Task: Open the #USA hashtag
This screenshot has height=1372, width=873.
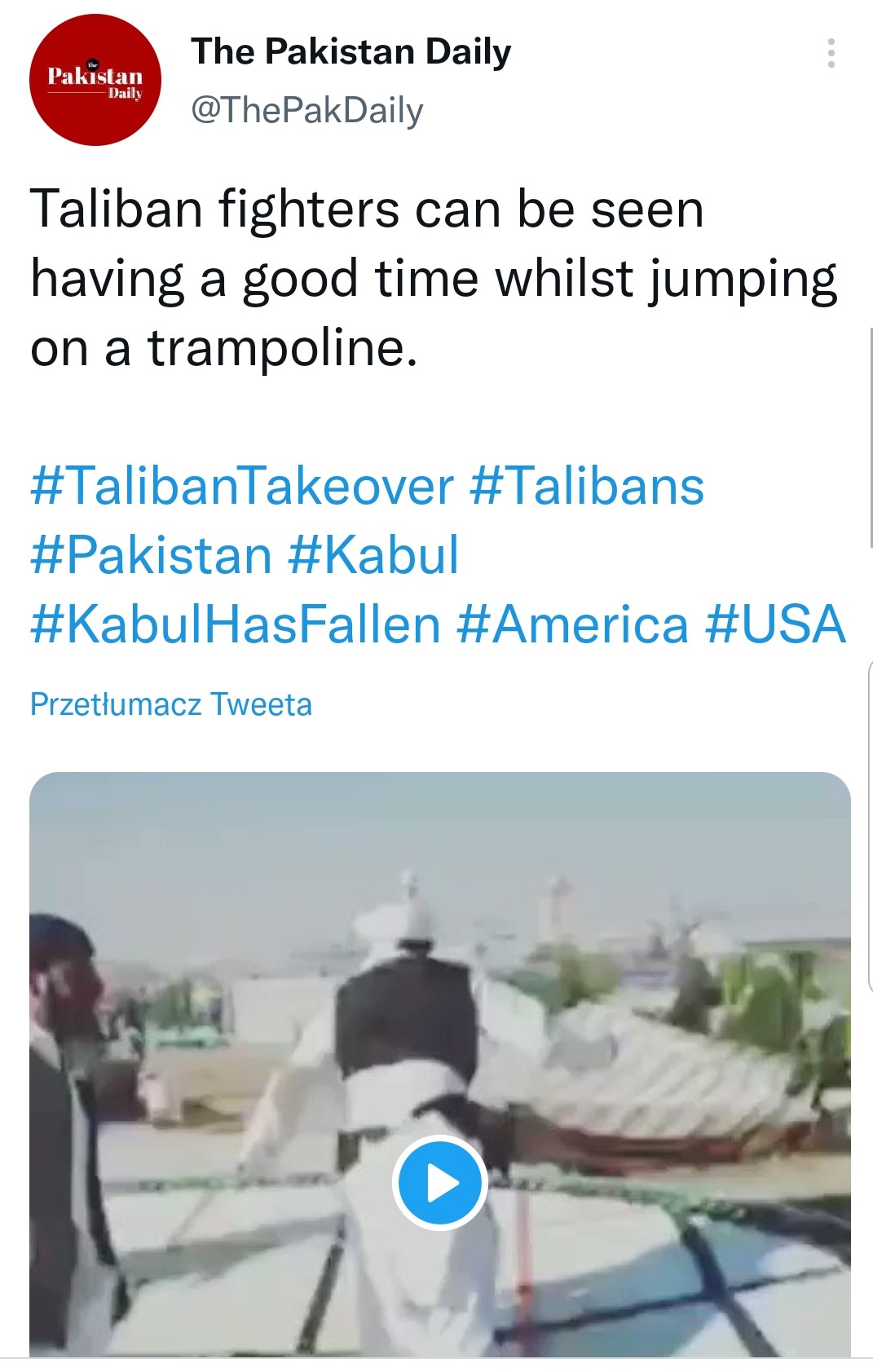Action: point(776,624)
